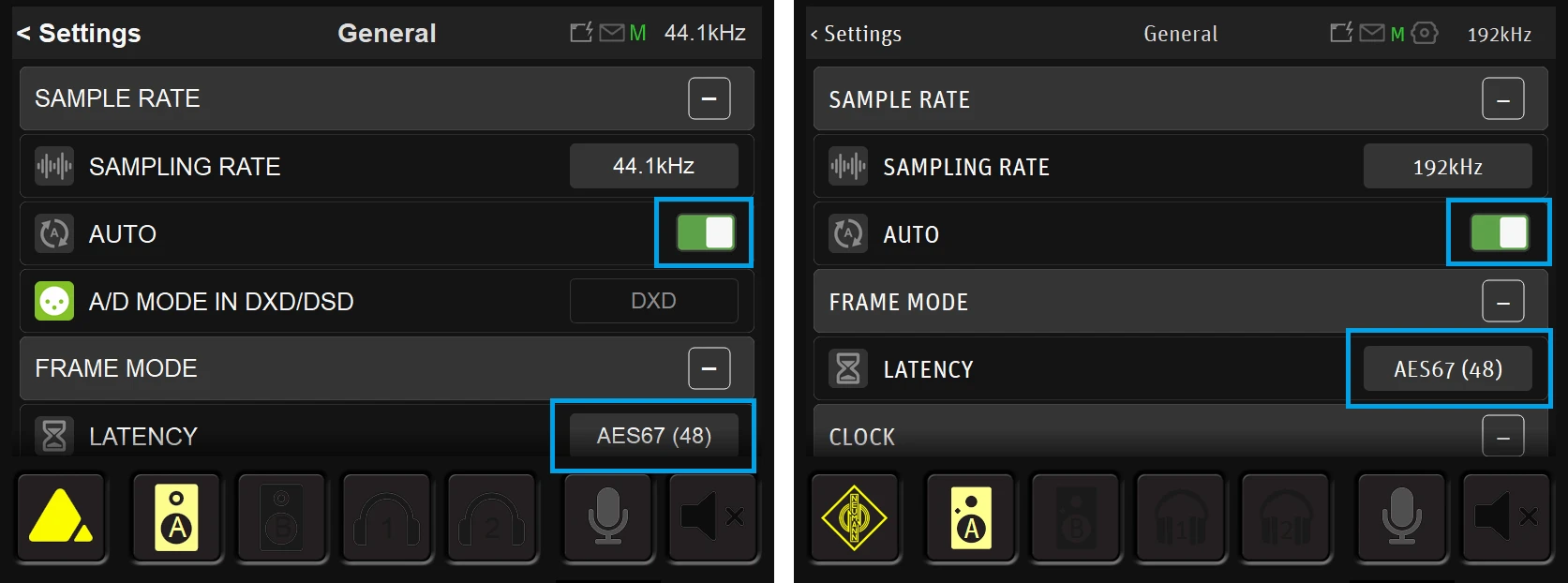Select speaker set B on the 44.1kHz screen
This screenshot has width=1568, height=583.
[281, 516]
